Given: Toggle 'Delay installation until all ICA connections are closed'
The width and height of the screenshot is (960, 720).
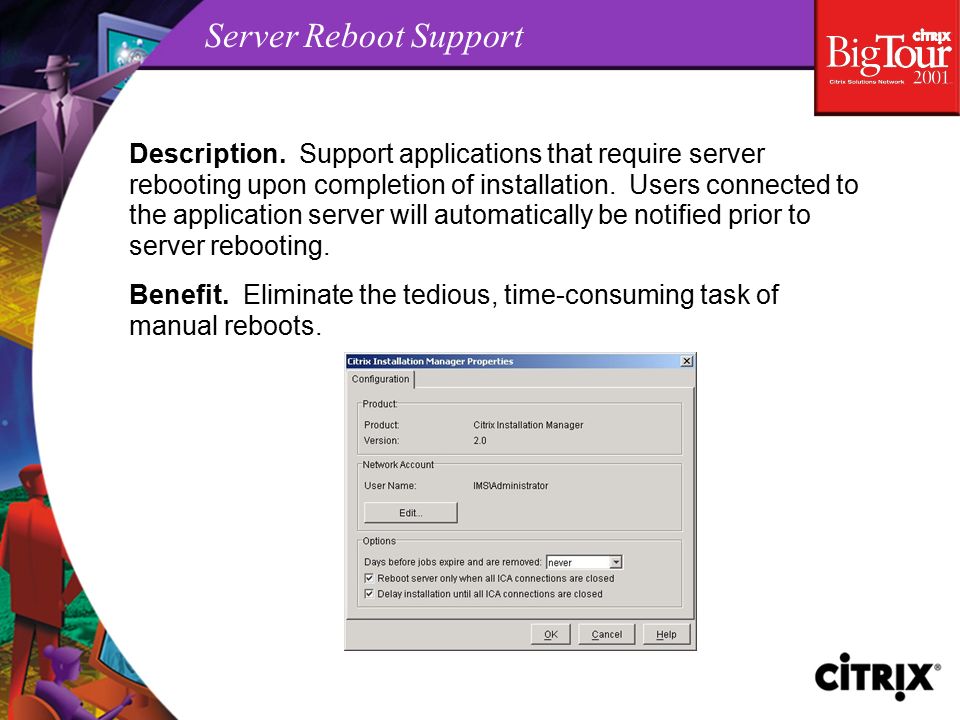Looking at the screenshot, I should click(369, 594).
